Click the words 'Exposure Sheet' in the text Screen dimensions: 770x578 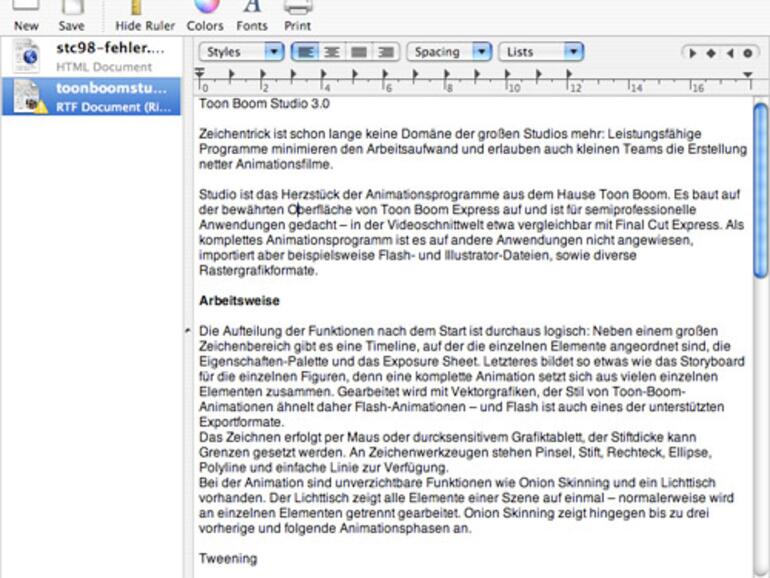click(430, 361)
